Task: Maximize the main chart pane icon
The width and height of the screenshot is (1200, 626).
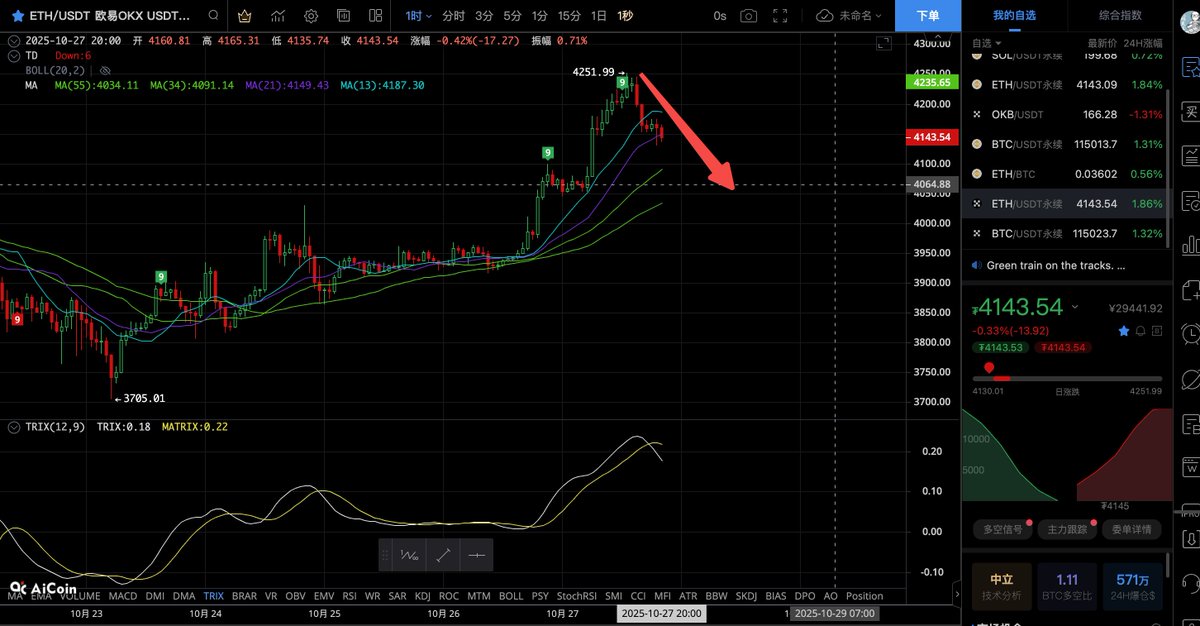Action: click(883, 43)
